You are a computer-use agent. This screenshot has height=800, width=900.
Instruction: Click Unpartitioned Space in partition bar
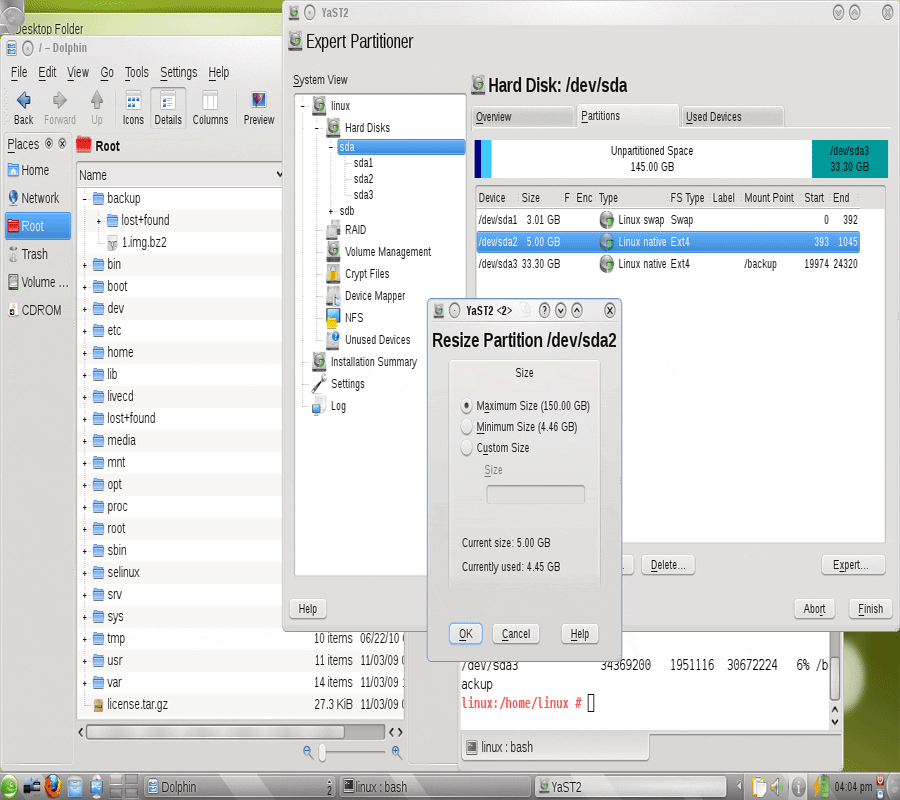(x=651, y=159)
